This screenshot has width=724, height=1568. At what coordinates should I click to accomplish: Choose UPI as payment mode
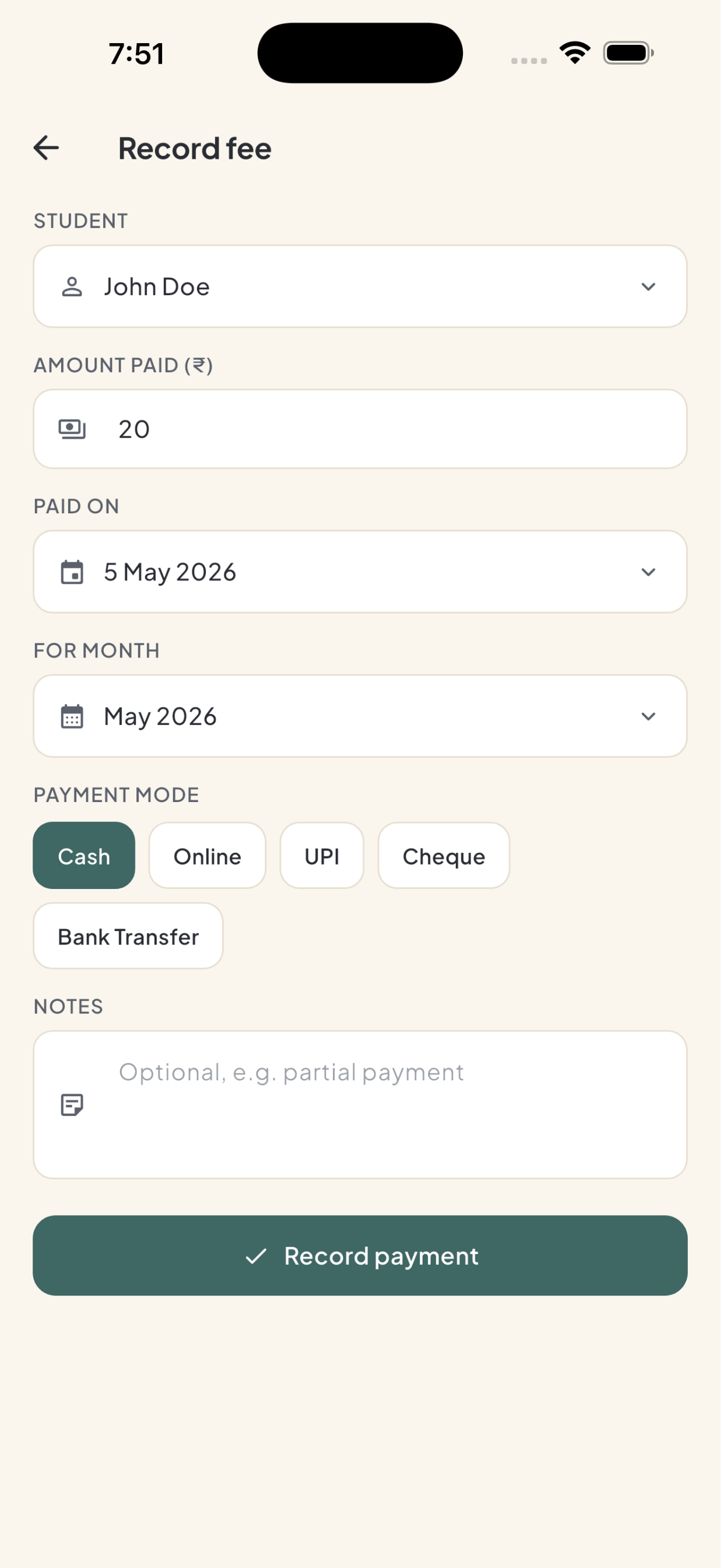[324, 859]
